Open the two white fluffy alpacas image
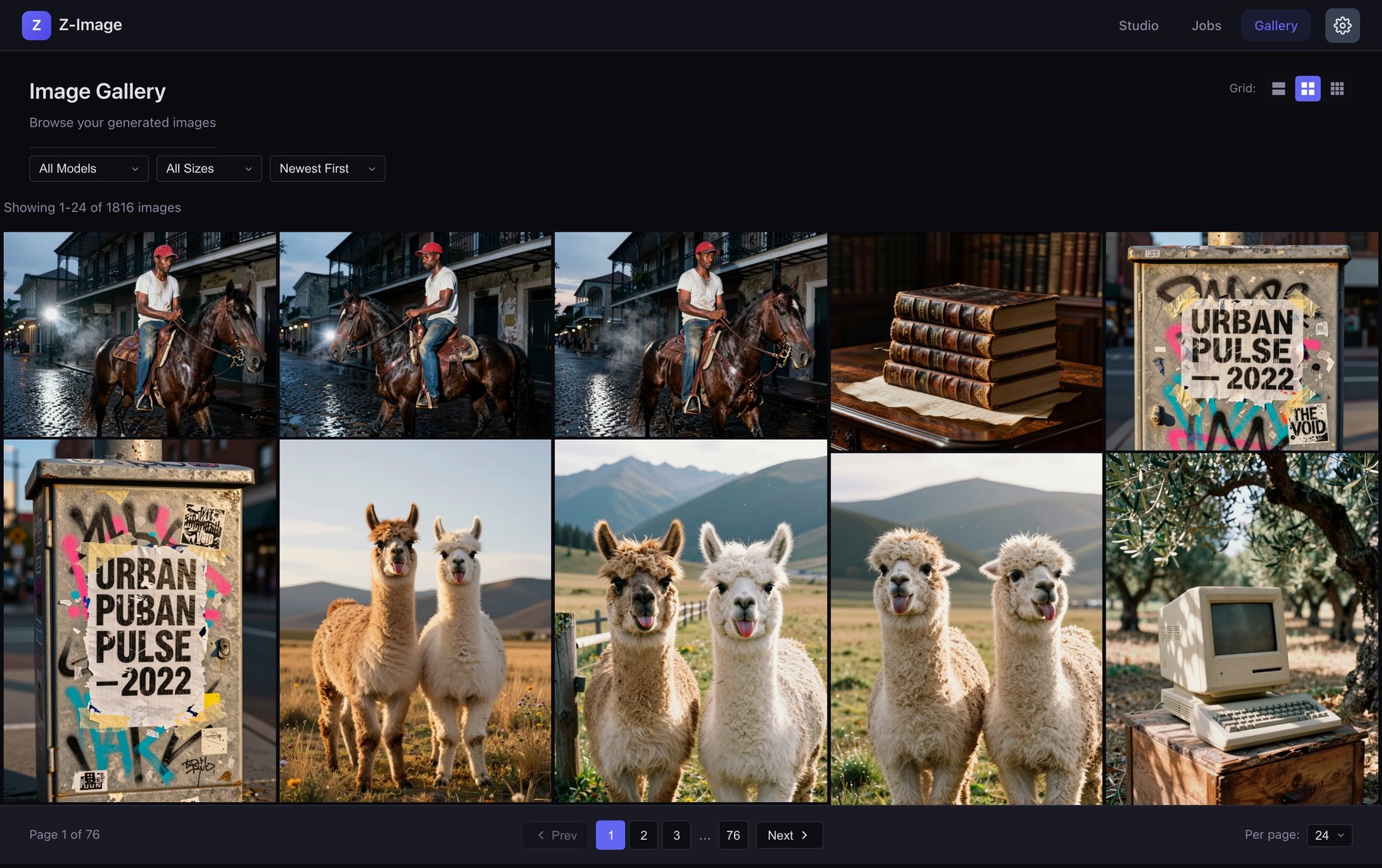Image resolution: width=1382 pixels, height=868 pixels. [966, 629]
